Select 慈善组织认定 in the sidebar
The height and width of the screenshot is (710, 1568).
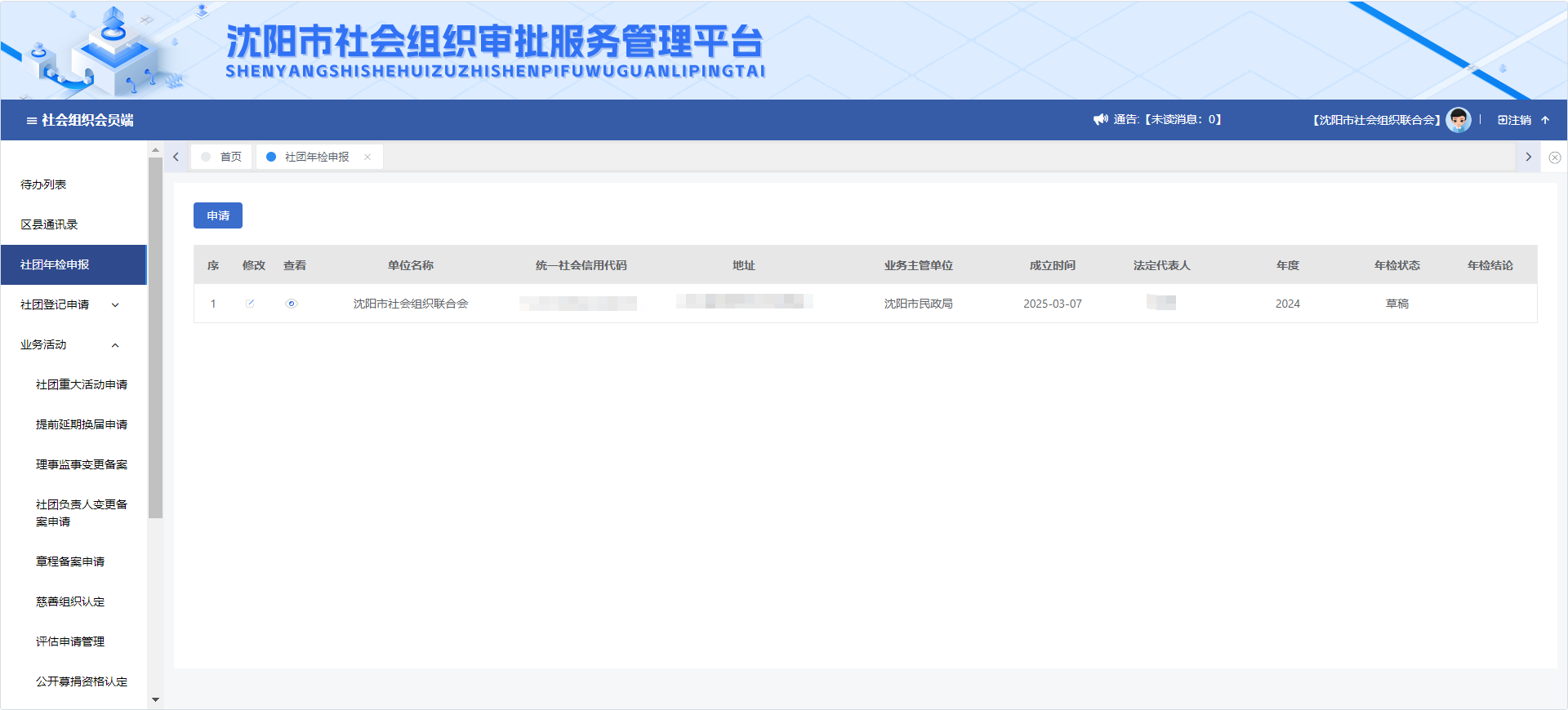point(70,601)
